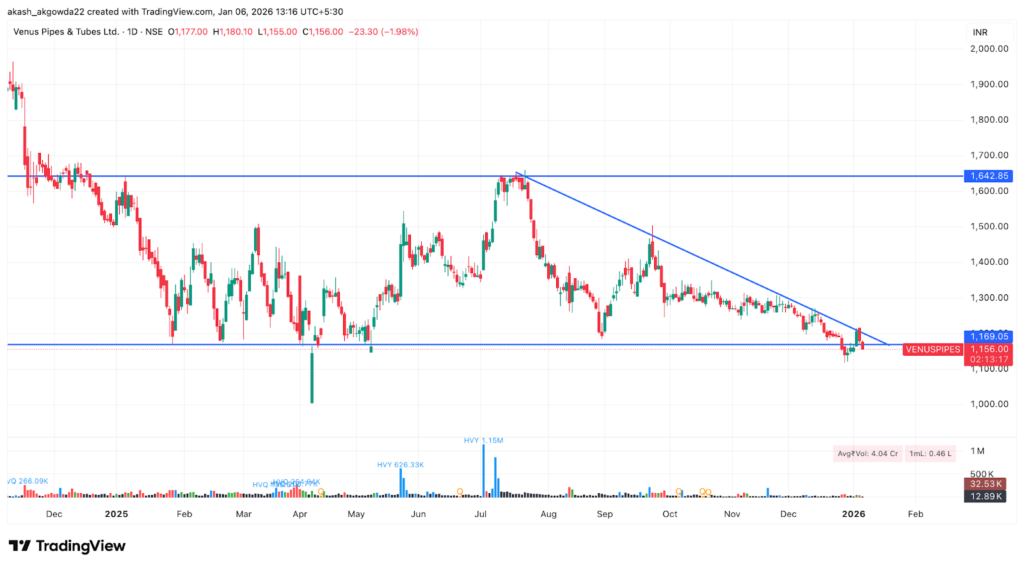Image resolution: width=1024 pixels, height=568 pixels.
Task: Click the TradingView logo at bottom left
Action: click(x=67, y=545)
